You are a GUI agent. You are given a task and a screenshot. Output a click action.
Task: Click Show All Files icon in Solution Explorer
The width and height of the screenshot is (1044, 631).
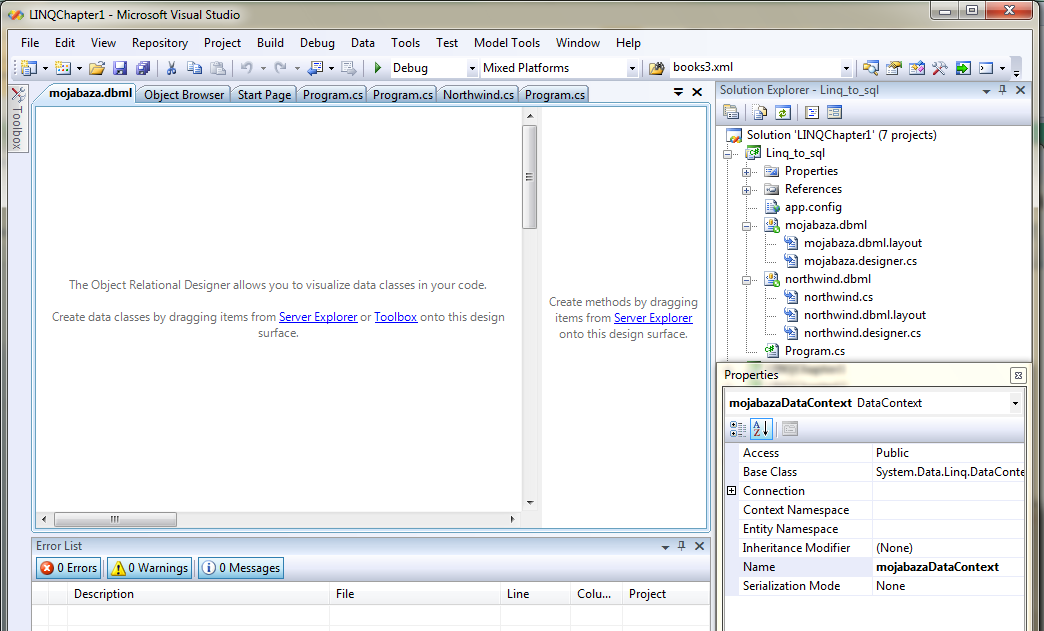pos(760,112)
